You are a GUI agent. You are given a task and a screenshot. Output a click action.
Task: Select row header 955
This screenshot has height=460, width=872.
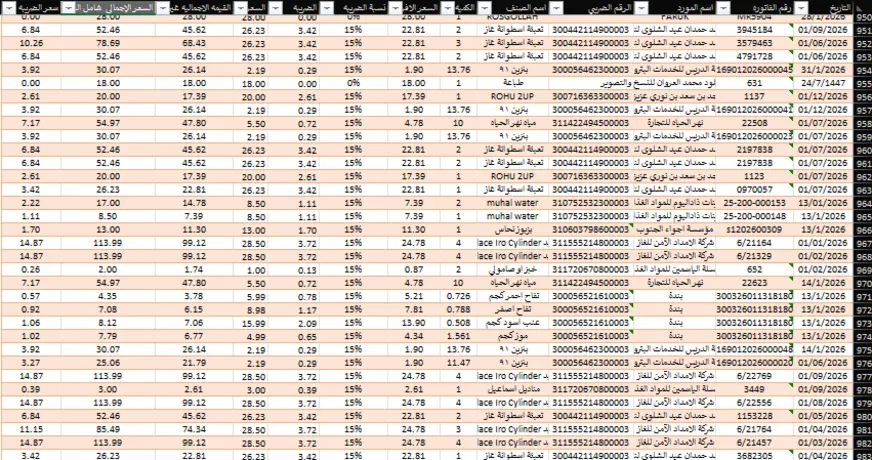point(862,83)
